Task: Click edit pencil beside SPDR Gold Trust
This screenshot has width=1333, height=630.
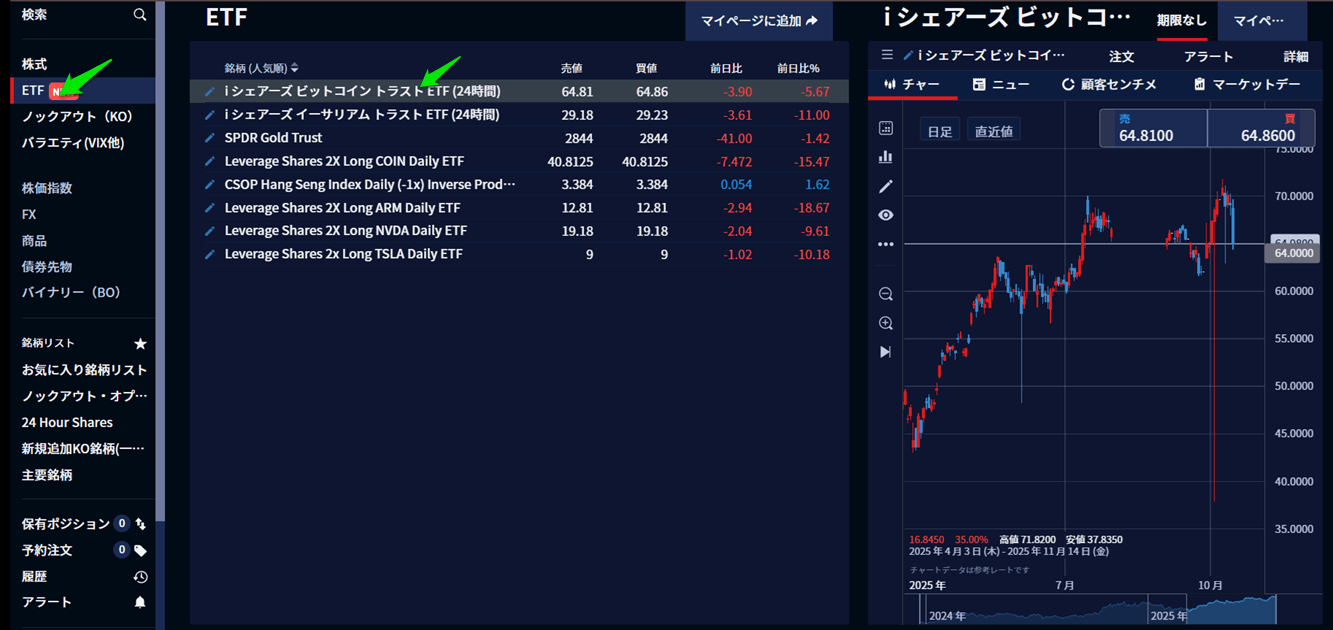Action: coord(210,138)
